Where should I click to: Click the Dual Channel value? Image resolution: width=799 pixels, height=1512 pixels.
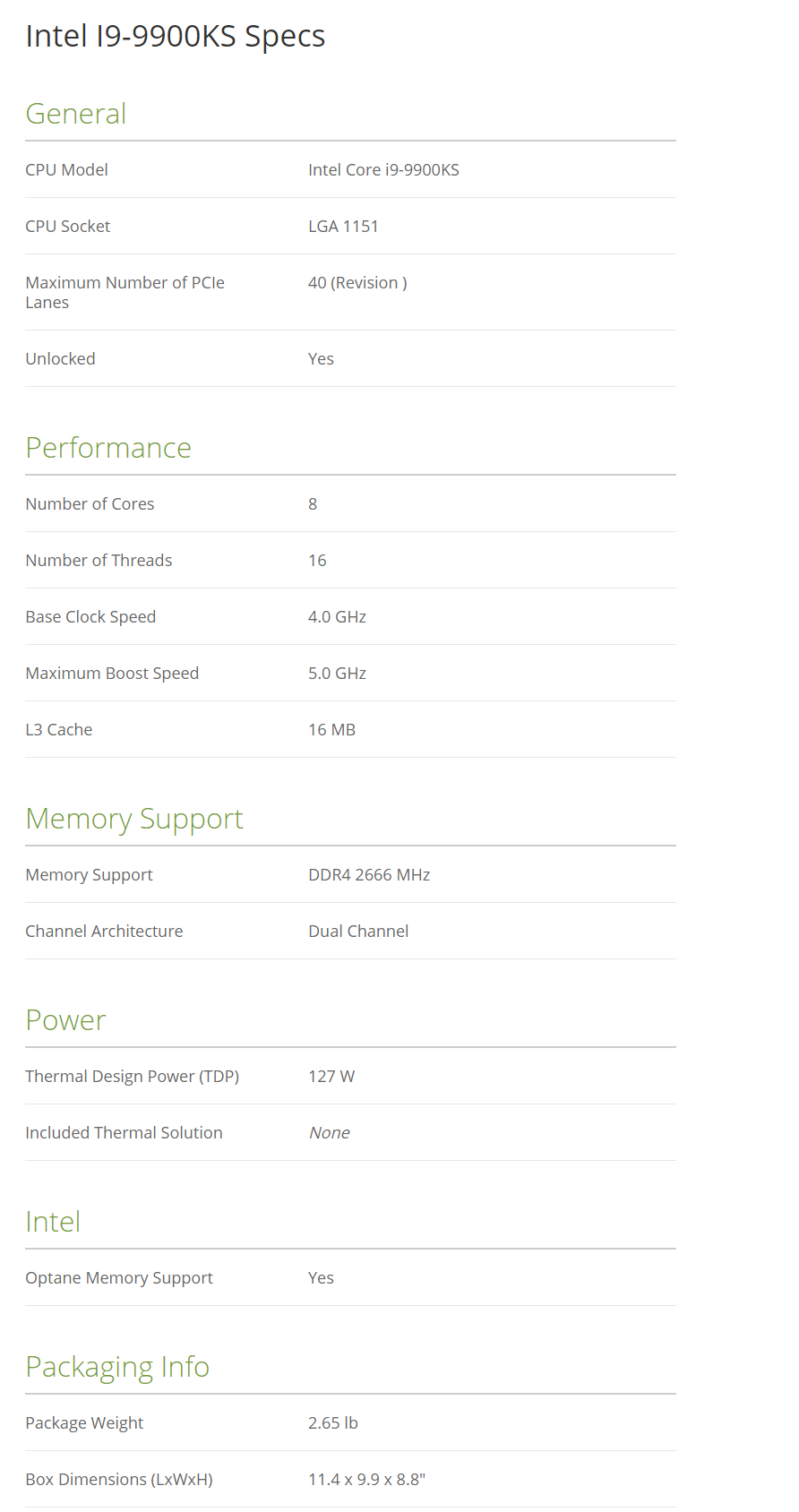357,932
